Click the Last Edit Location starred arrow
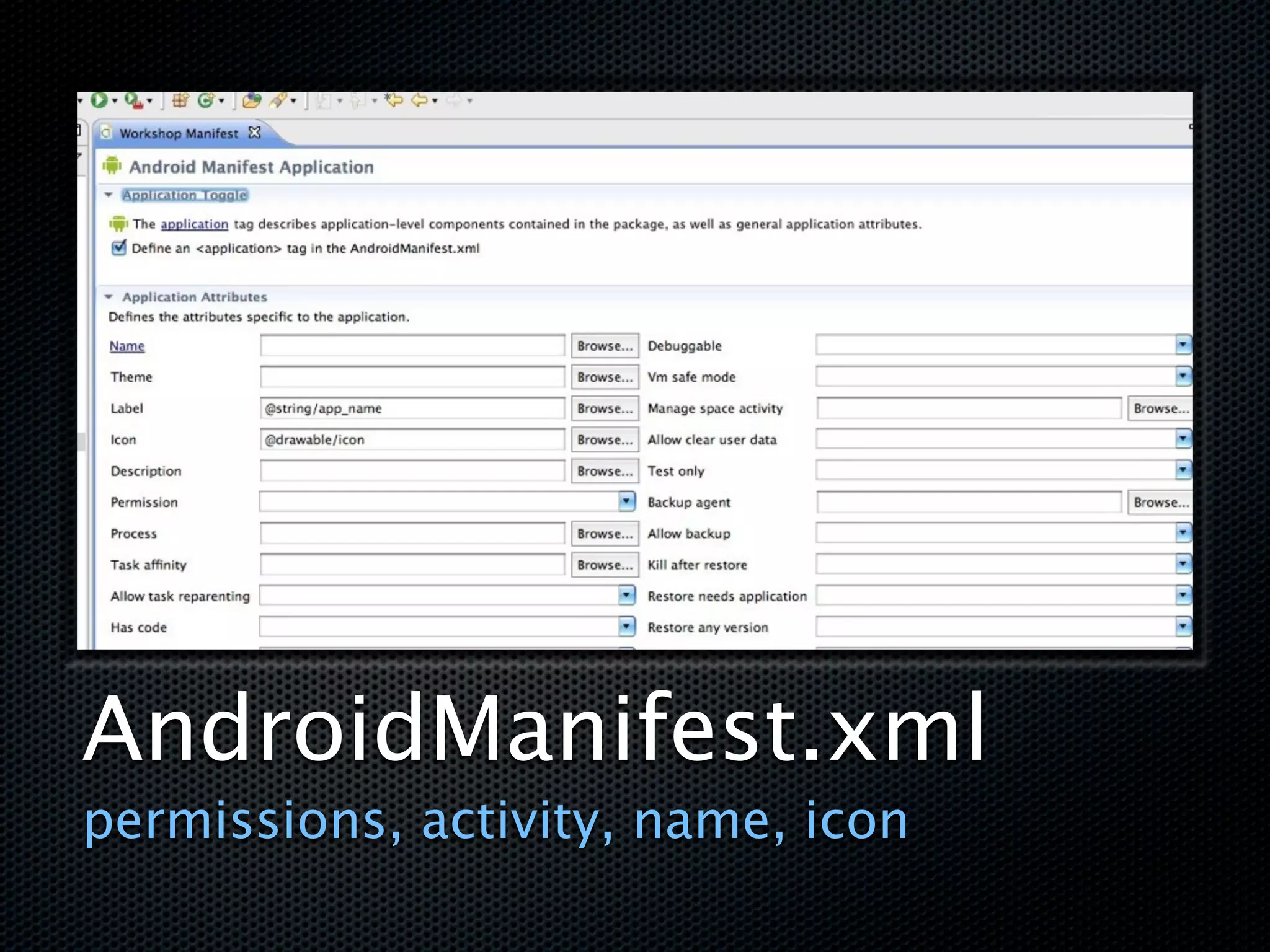Viewport: 1270px width, 952px height. tap(394, 99)
